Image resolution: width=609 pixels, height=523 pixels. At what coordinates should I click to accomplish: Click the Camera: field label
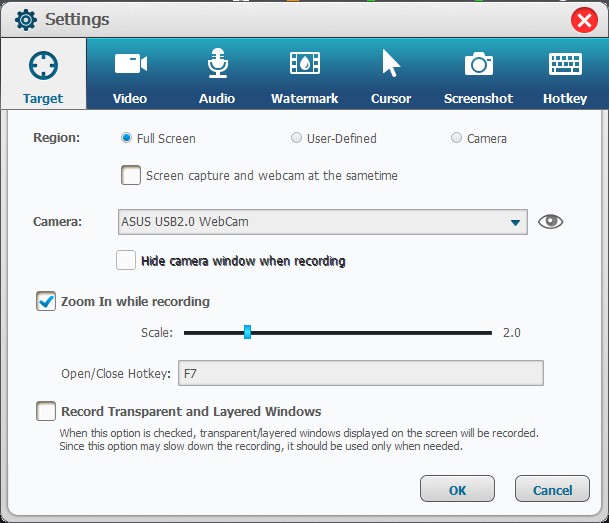pos(57,221)
